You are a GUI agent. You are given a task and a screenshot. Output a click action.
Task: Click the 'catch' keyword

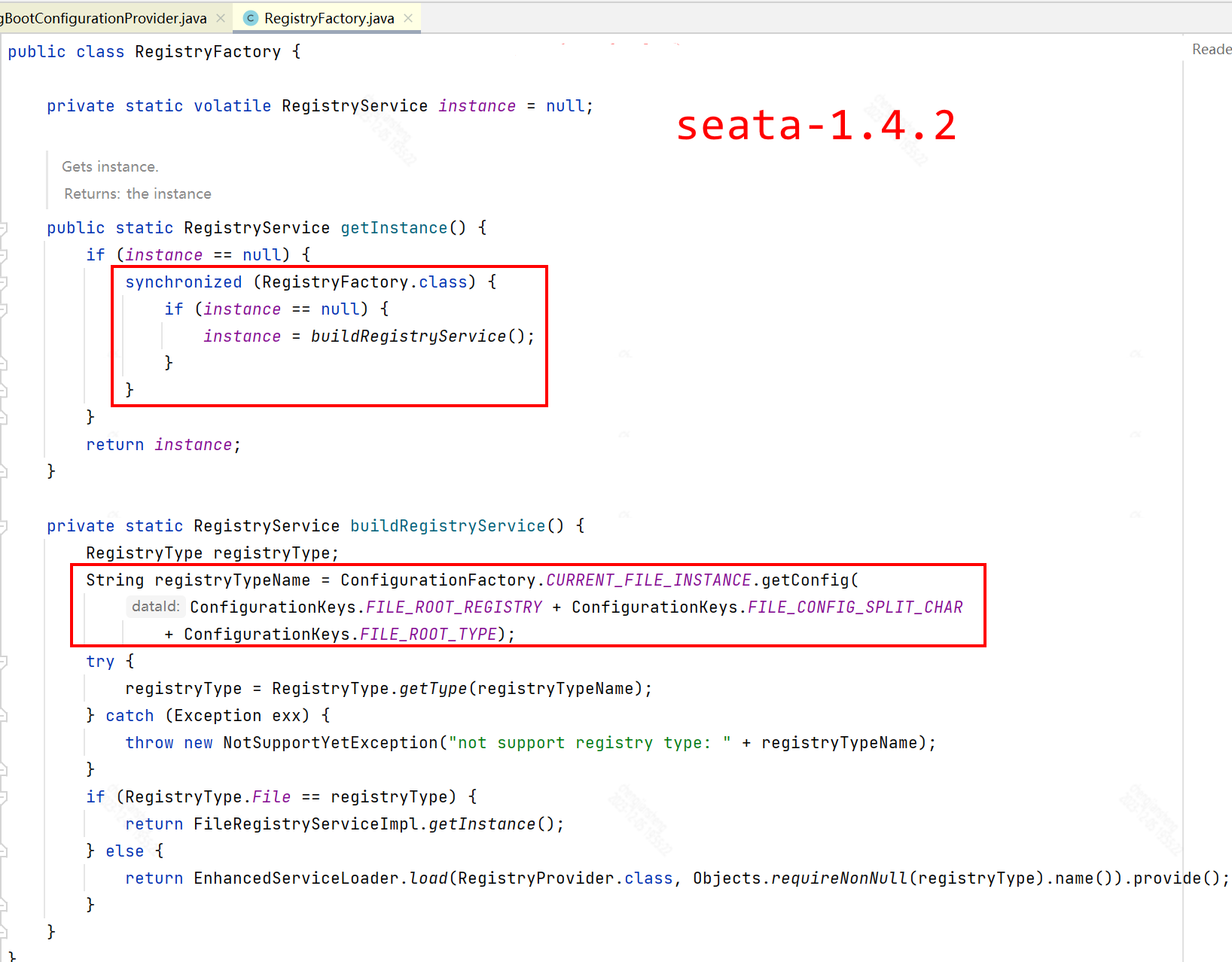[130, 716]
